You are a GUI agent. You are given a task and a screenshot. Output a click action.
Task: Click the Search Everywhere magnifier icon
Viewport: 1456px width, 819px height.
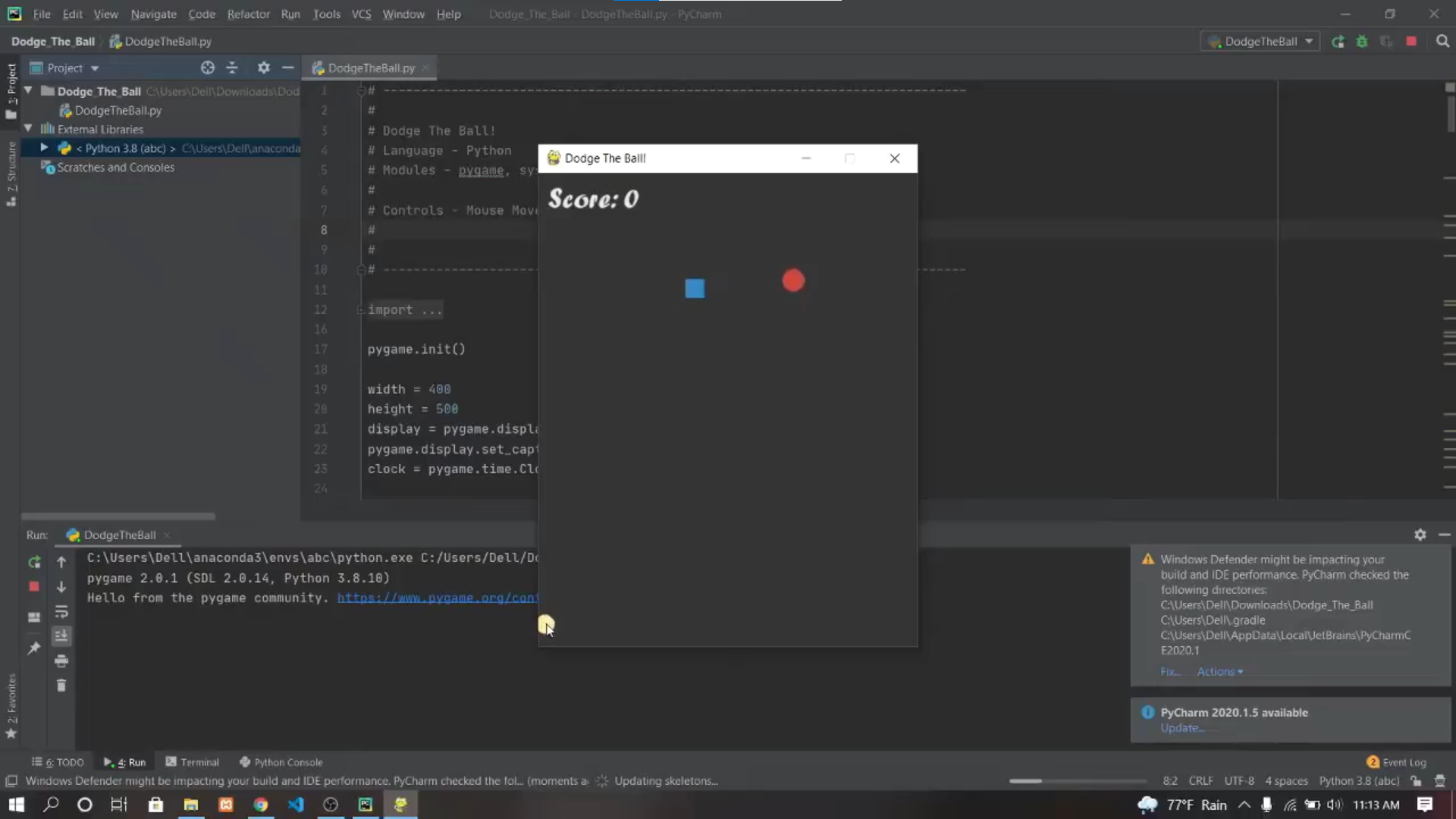point(1442,42)
